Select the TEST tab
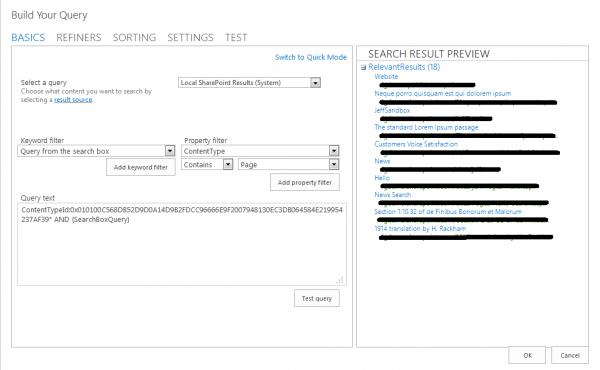Viewport: 600px width, 370px height. pos(236,37)
